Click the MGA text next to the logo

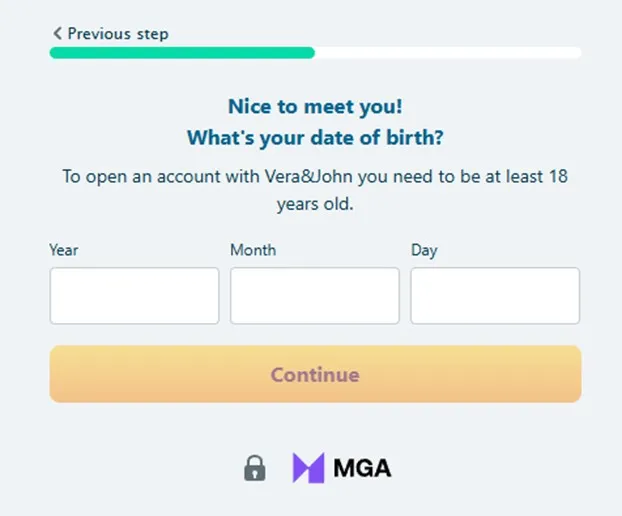pos(362,467)
